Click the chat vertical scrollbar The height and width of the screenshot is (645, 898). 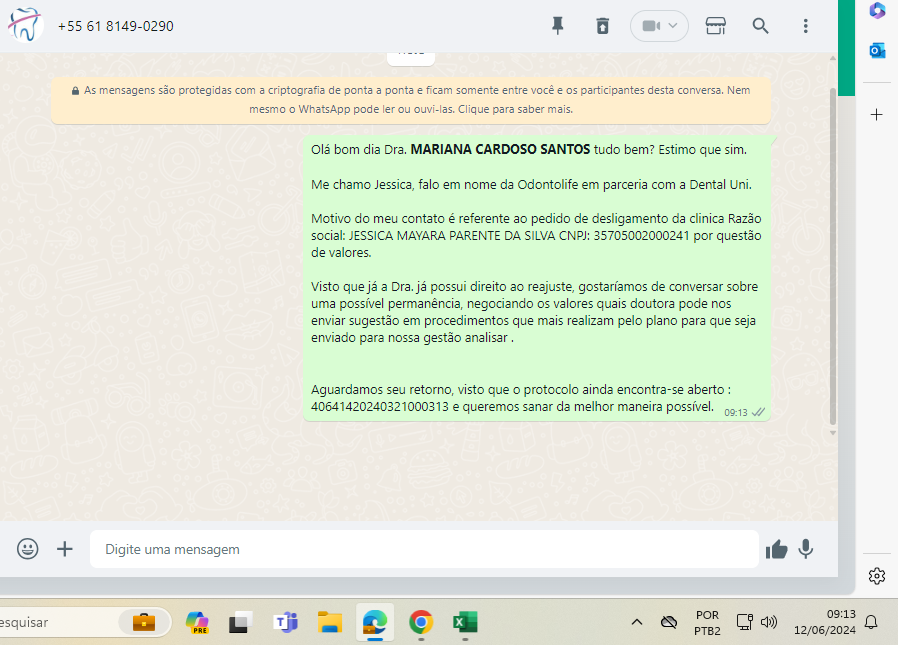833,255
